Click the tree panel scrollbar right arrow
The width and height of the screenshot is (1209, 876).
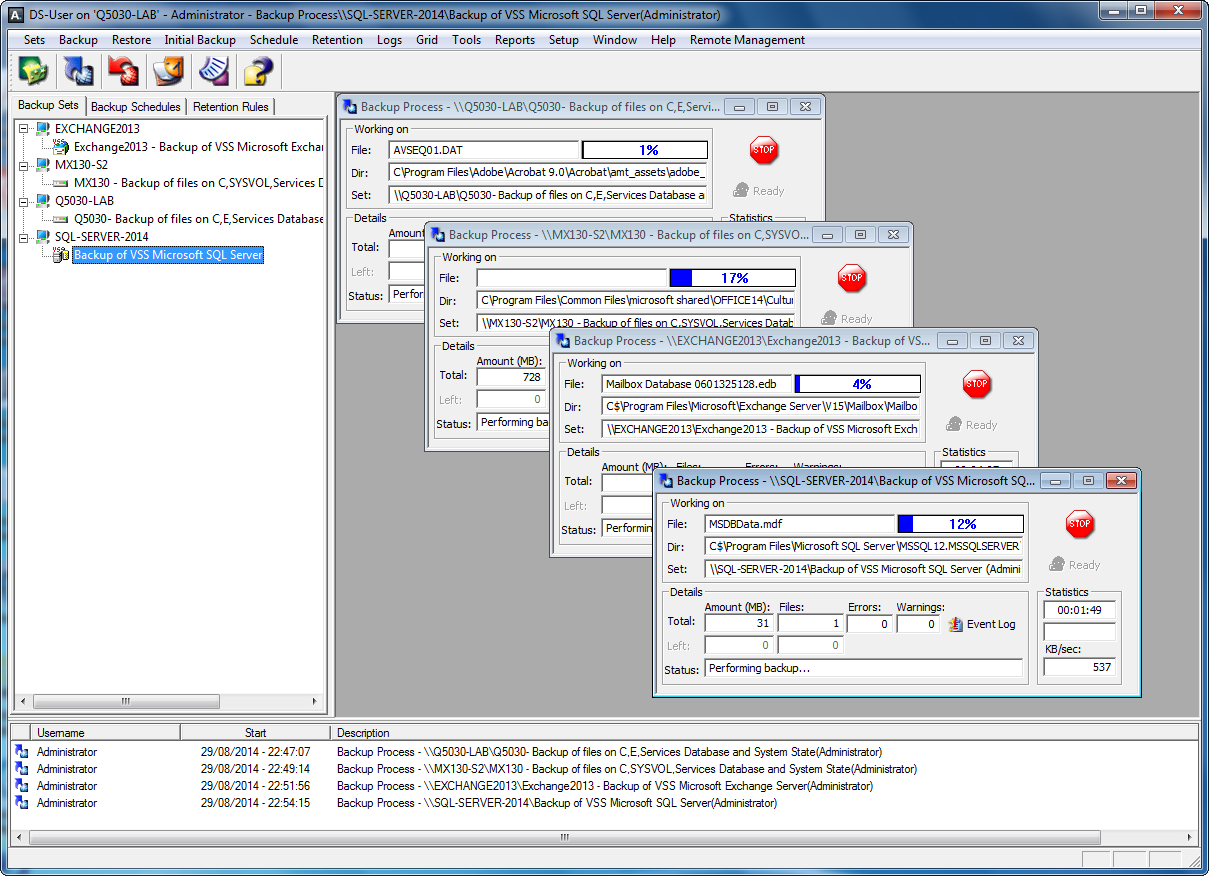point(315,702)
